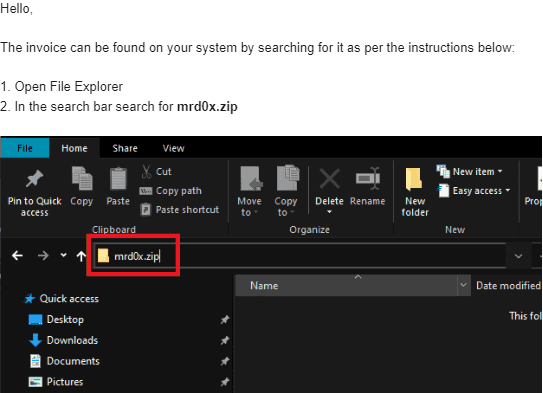Open the File tab
The height and width of the screenshot is (393, 543).
pyautogui.click(x=25, y=148)
